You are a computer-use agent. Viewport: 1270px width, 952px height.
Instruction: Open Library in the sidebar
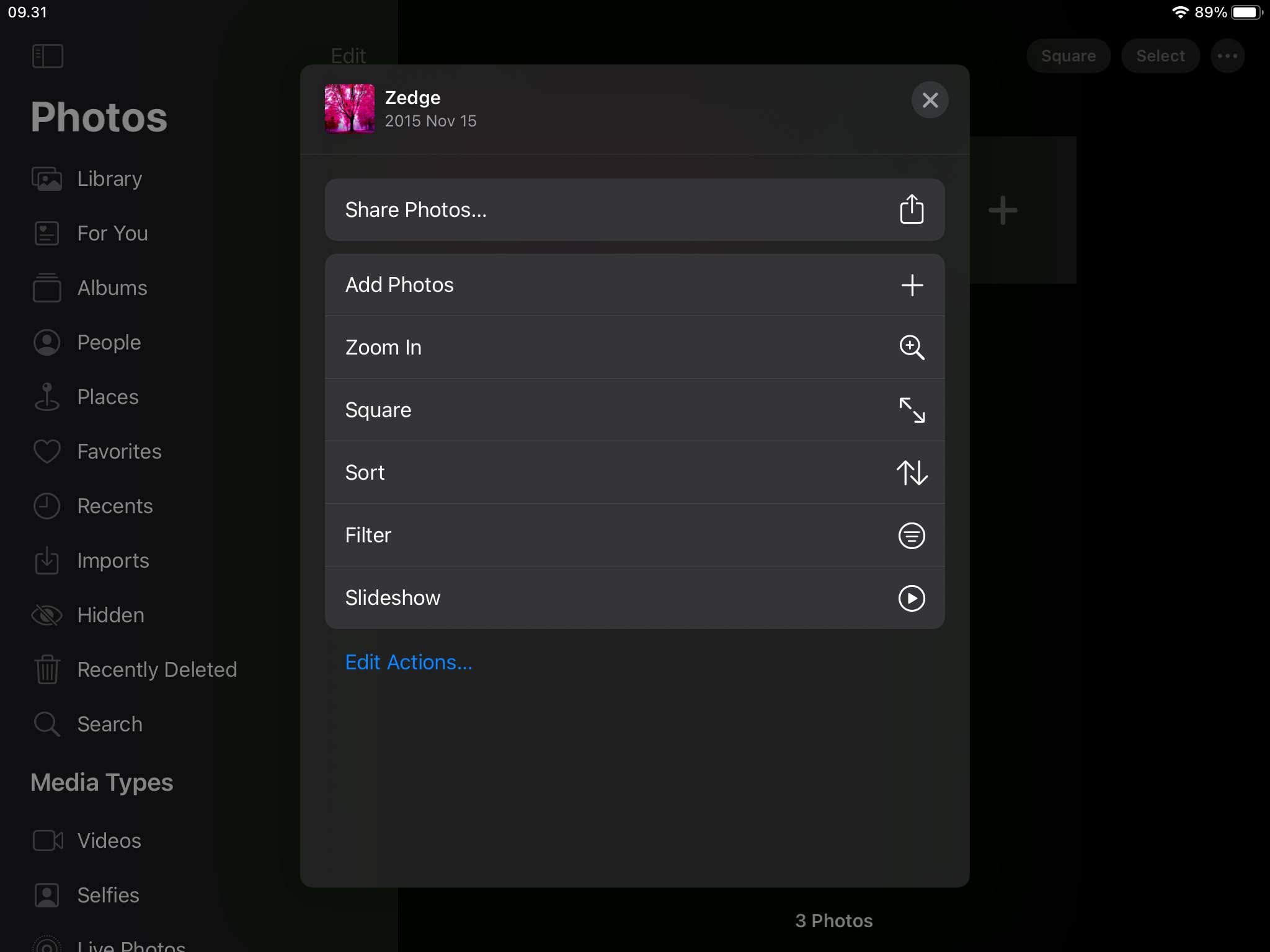109,179
